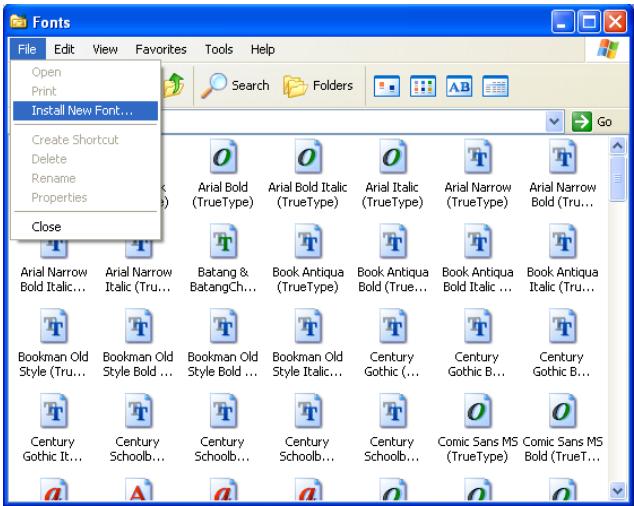Image resolution: width=634 pixels, height=506 pixels.
Task: Select the Century Gothic (... font icon
Action: [392, 326]
